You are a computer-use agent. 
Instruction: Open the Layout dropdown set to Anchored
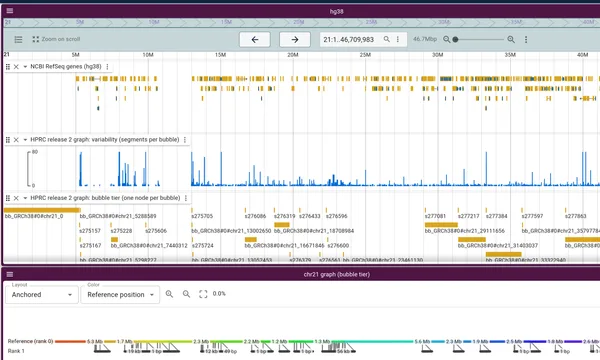click(41, 295)
